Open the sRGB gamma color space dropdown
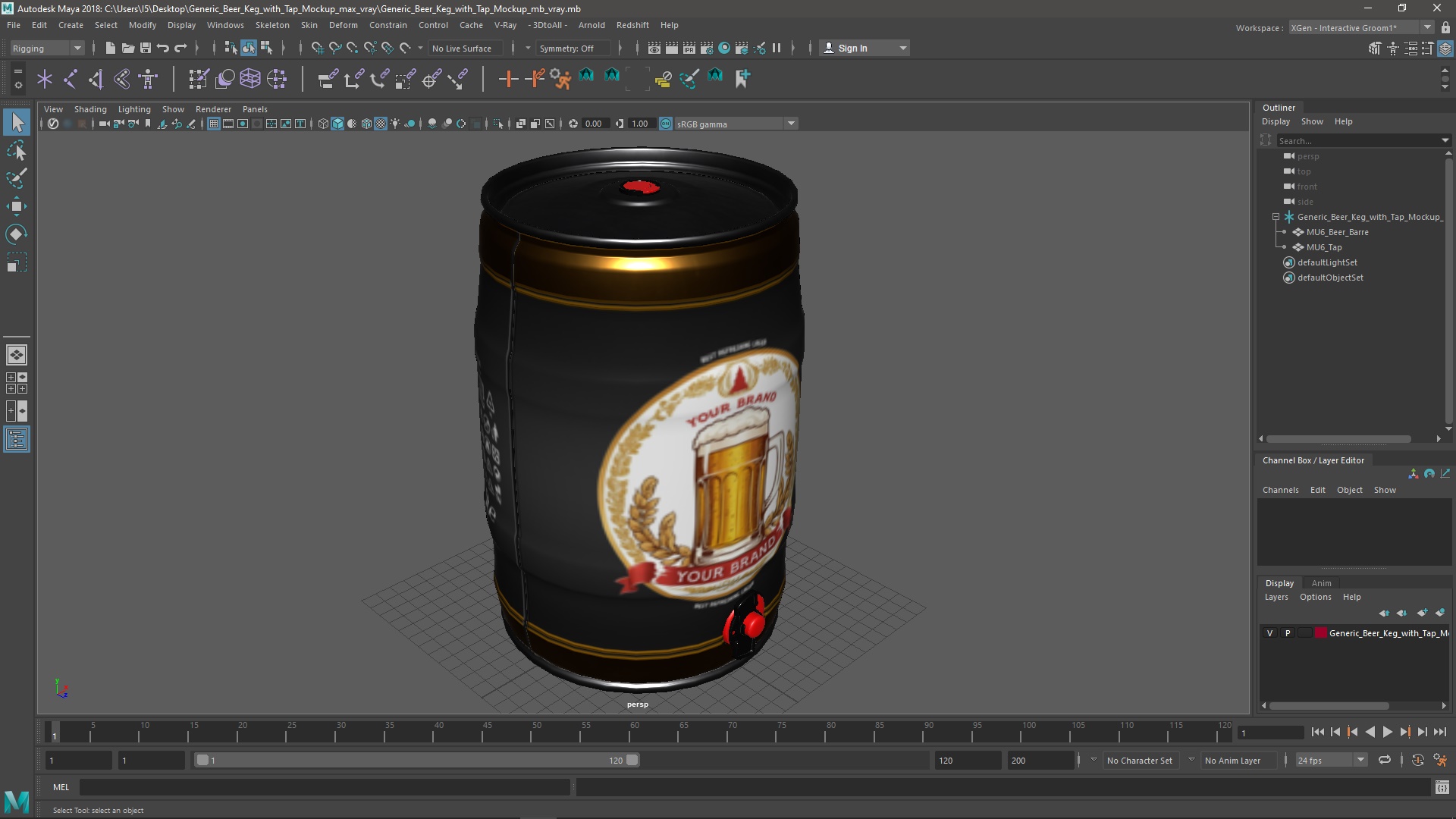The height and width of the screenshot is (819, 1456). pos(791,124)
